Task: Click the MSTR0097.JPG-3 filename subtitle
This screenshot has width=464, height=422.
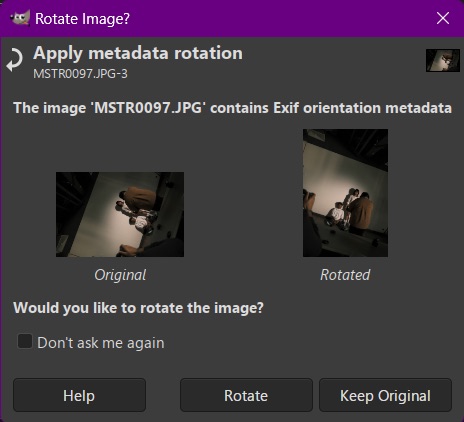Action: click(80, 74)
